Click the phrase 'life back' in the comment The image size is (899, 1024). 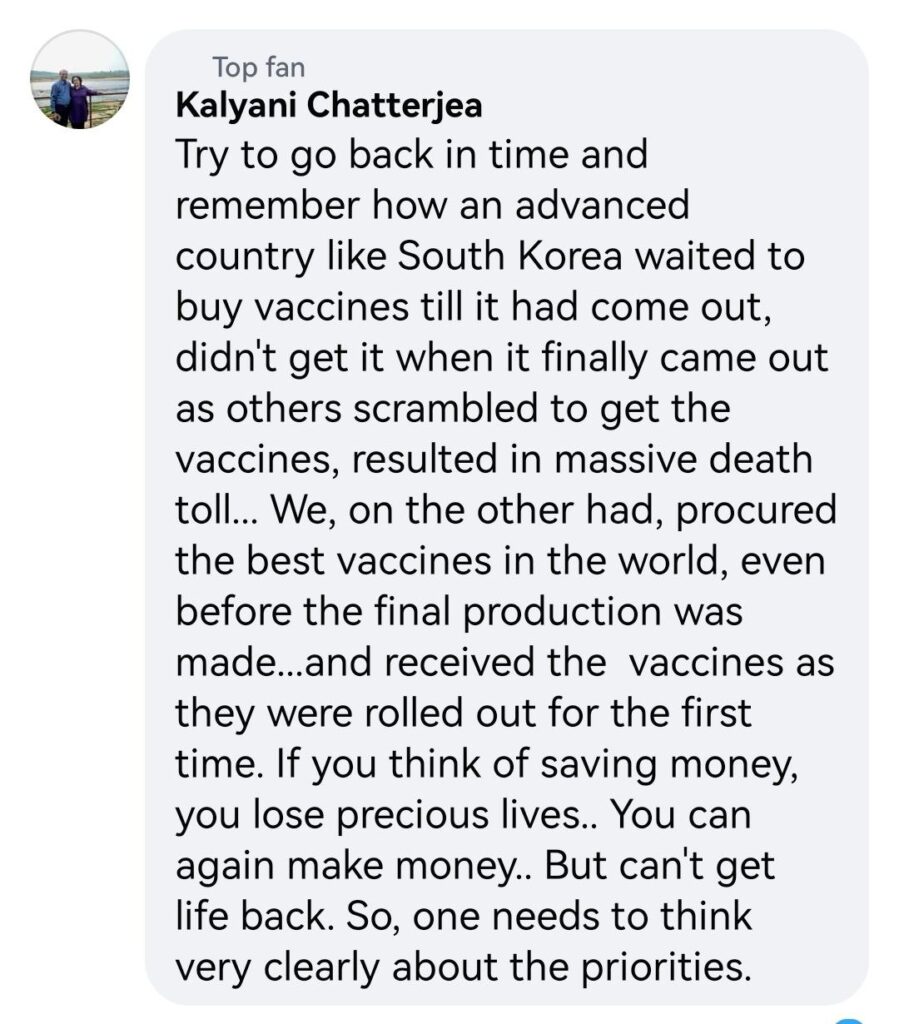[x=251, y=916]
